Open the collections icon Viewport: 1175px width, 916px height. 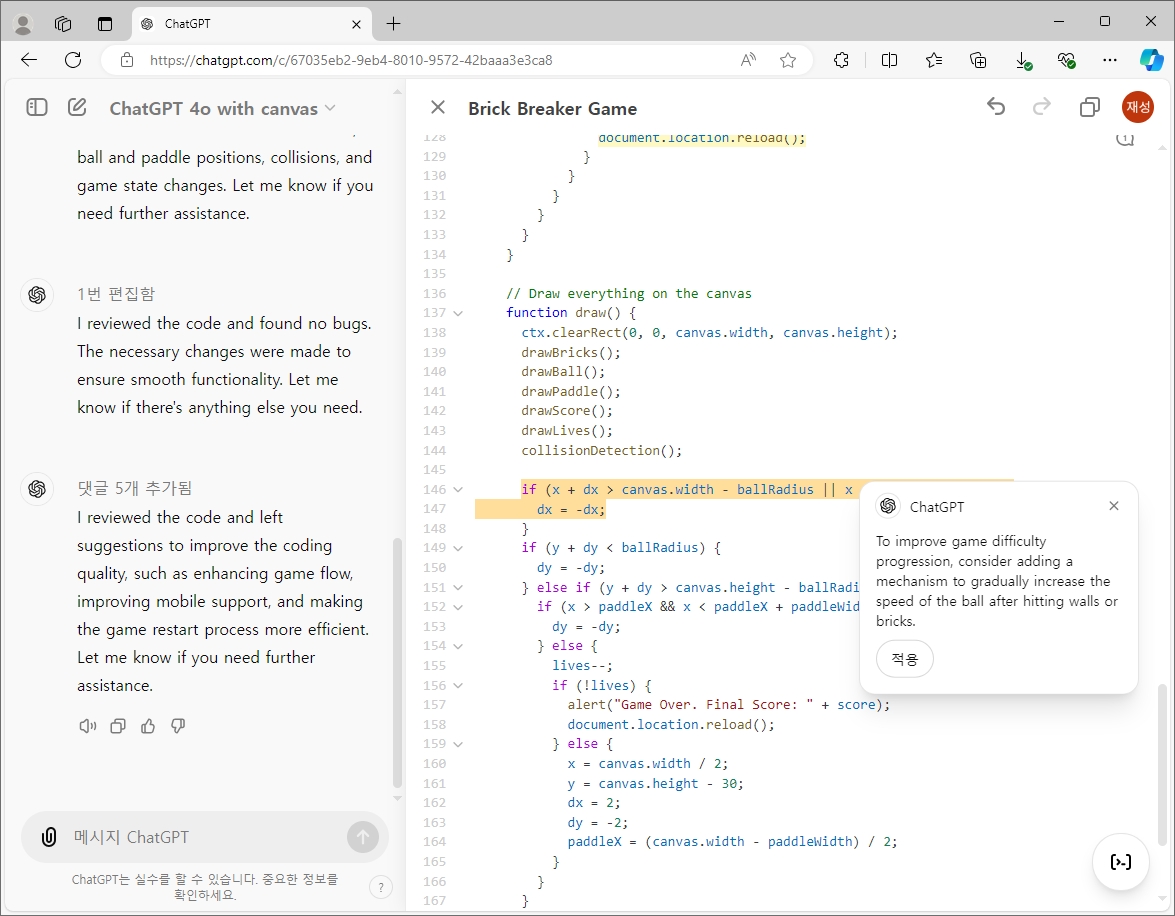(x=978, y=60)
